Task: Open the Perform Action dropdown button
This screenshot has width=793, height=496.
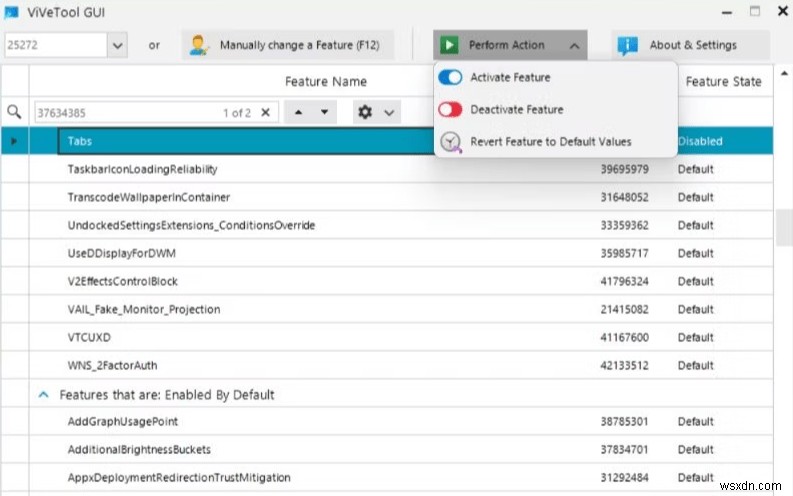Action: point(510,45)
